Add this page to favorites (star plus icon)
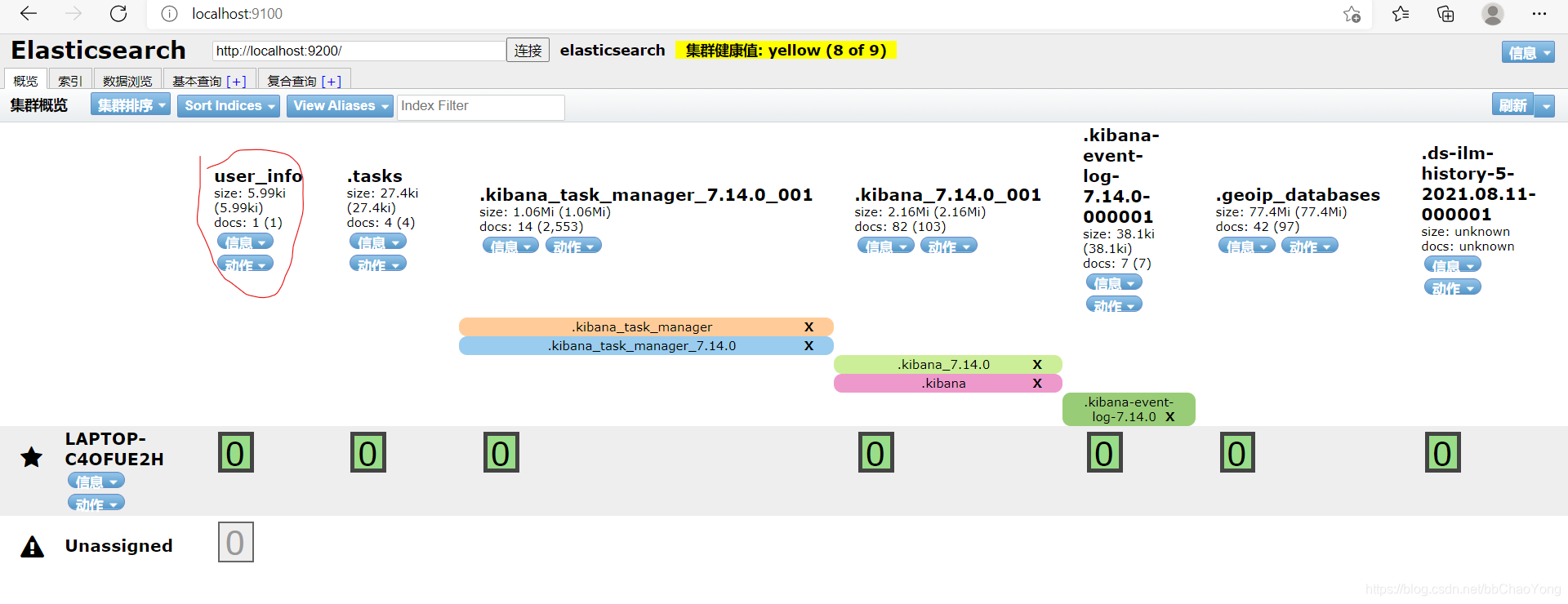This screenshot has height=604, width=1568. coord(1352,14)
